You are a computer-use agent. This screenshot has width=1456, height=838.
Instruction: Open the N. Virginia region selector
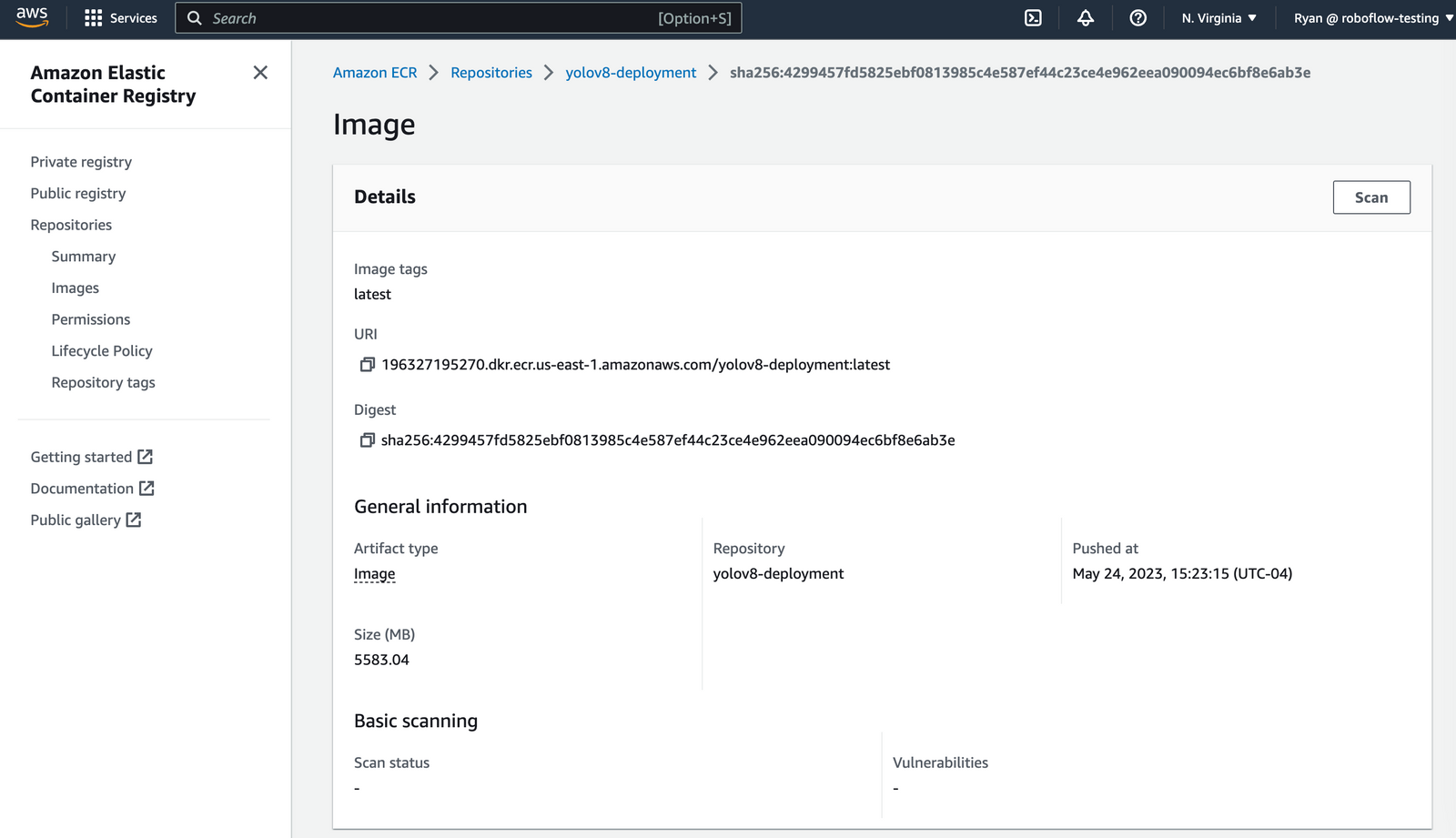[1218, 17]
